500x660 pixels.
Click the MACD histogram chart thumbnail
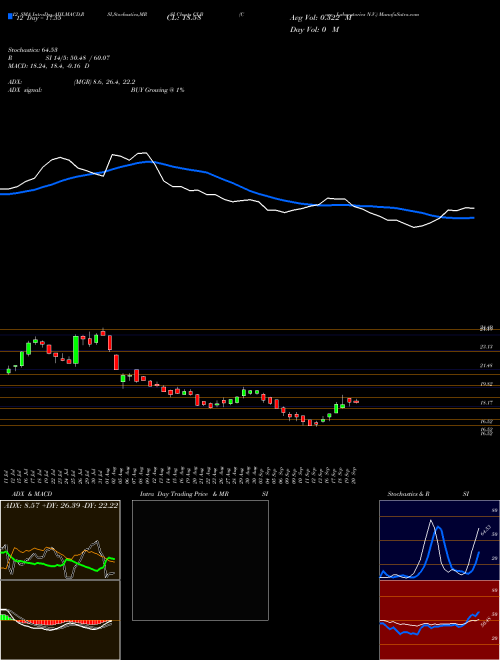pyautogui.click(x=60, y=620)
